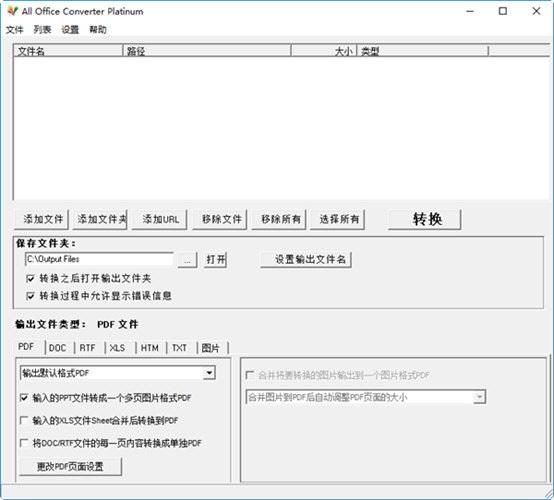Toggle 转换之后打开输出文件夹 checkbox

click(x=30, y=278)
